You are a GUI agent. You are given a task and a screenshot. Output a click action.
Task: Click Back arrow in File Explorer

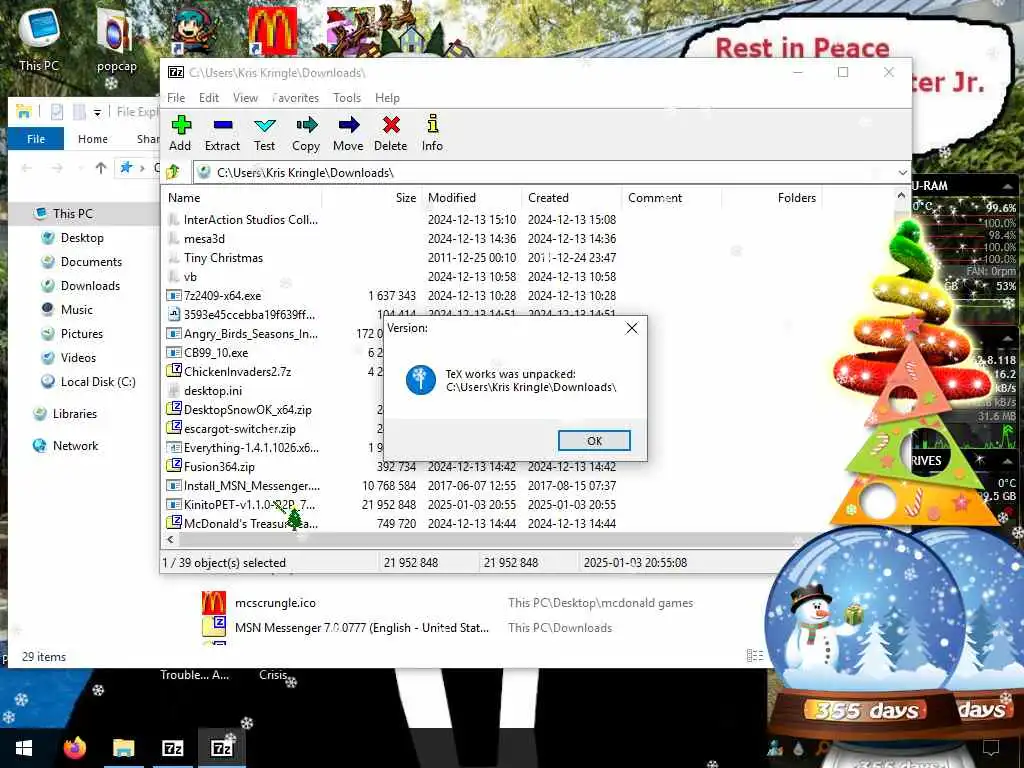(27, 168)
